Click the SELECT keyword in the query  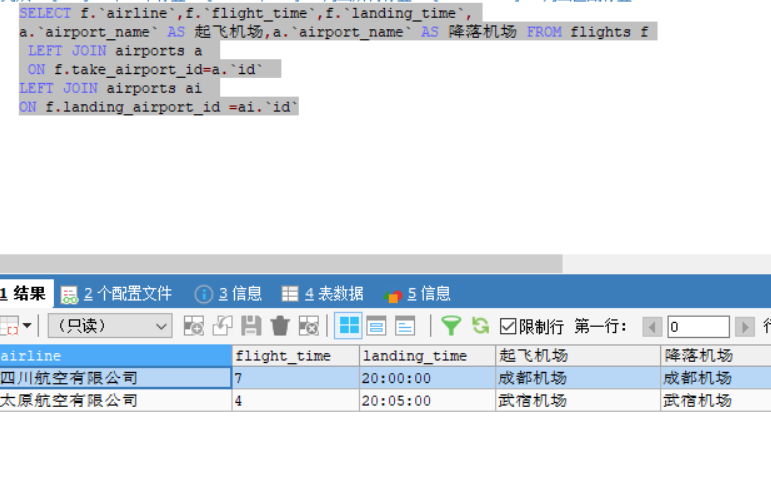click(45, 13)
